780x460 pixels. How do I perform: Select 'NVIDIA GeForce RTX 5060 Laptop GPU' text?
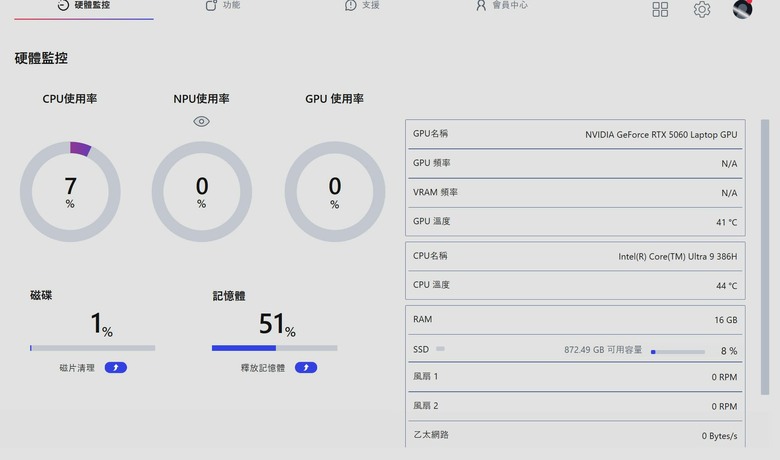point(661,134)
